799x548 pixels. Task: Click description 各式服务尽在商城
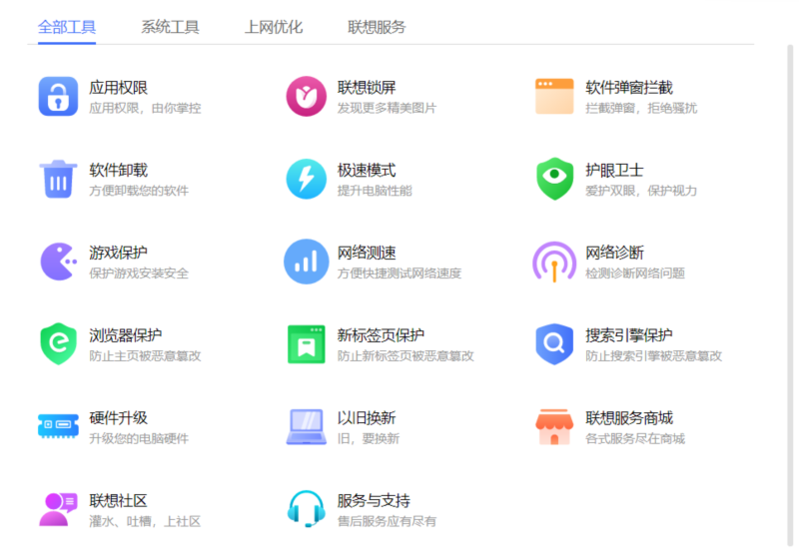[x=635, y=438]
